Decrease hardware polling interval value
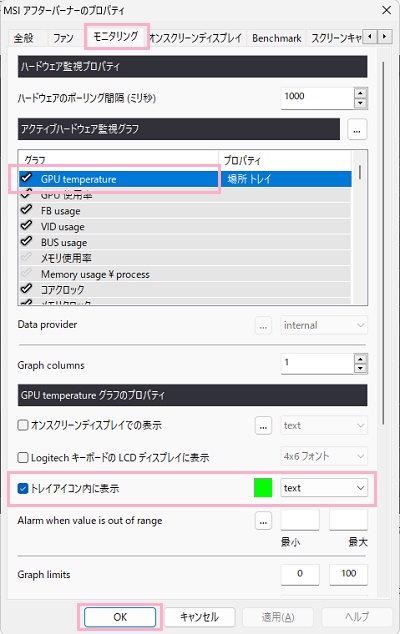 click(360, 104)
